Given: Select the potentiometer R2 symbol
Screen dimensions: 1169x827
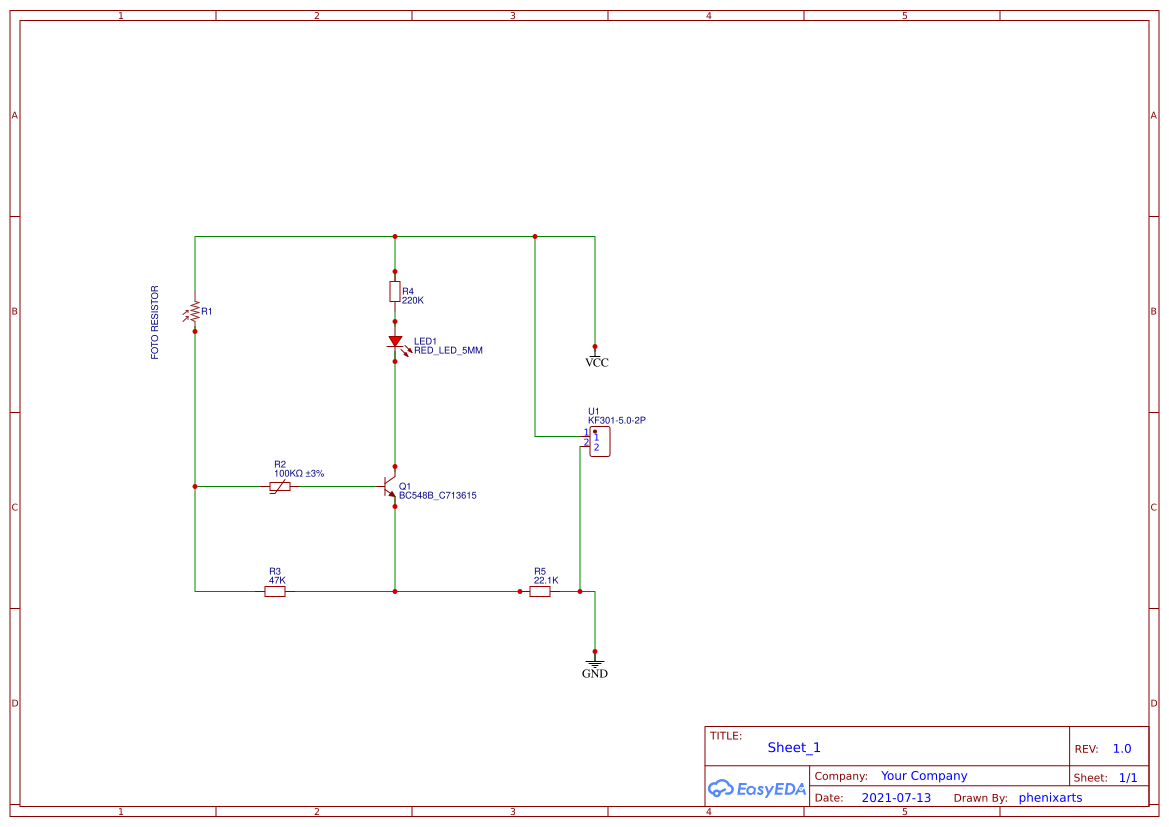Looking at the screenshot, I should pyautogui.click(x=279, y=486).
